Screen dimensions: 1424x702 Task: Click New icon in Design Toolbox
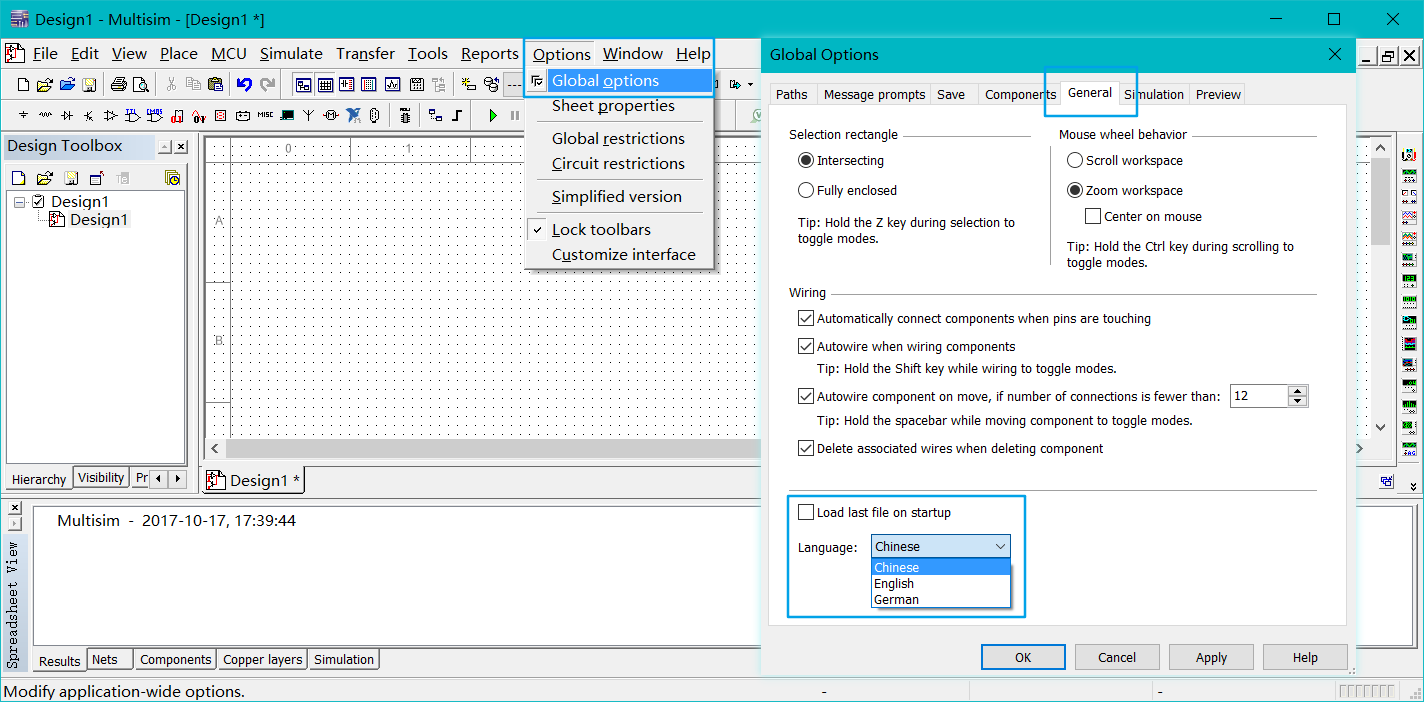[18, 178]
